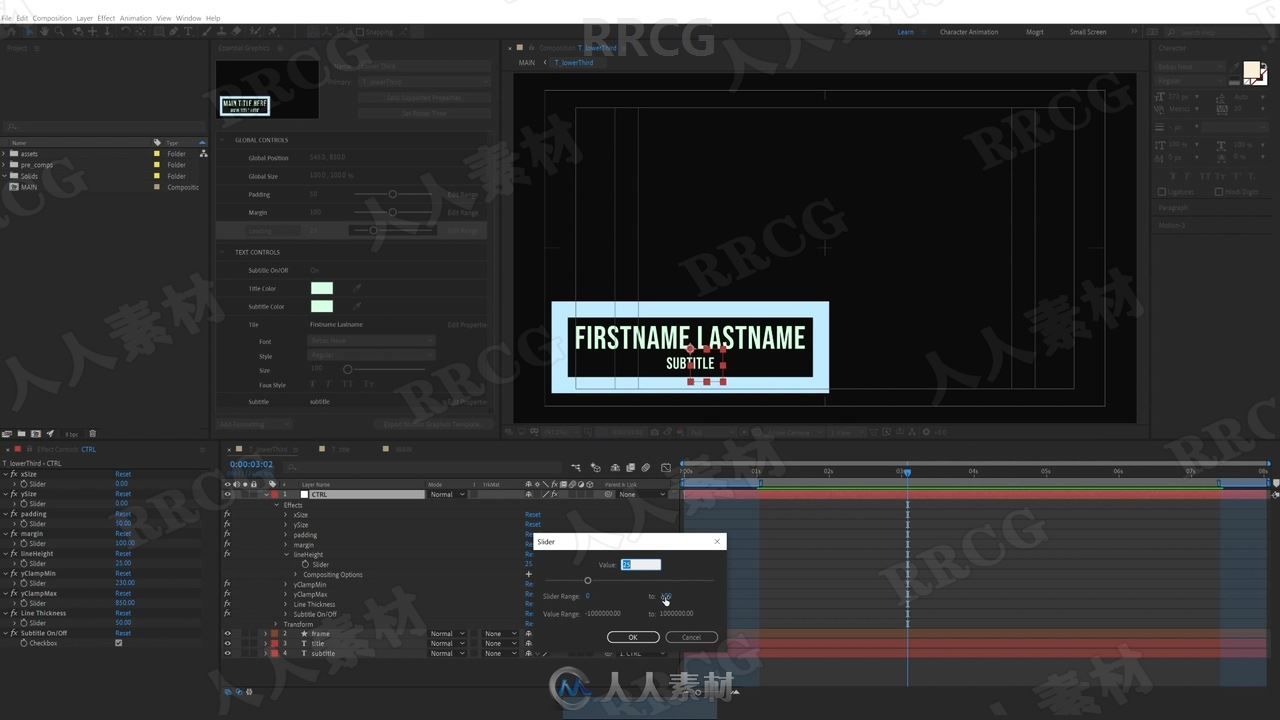The height and width of the screenshot is (720, 1280).
Task: Click the Frame Blending switch icon in timeline
Action: coord(630,467)
